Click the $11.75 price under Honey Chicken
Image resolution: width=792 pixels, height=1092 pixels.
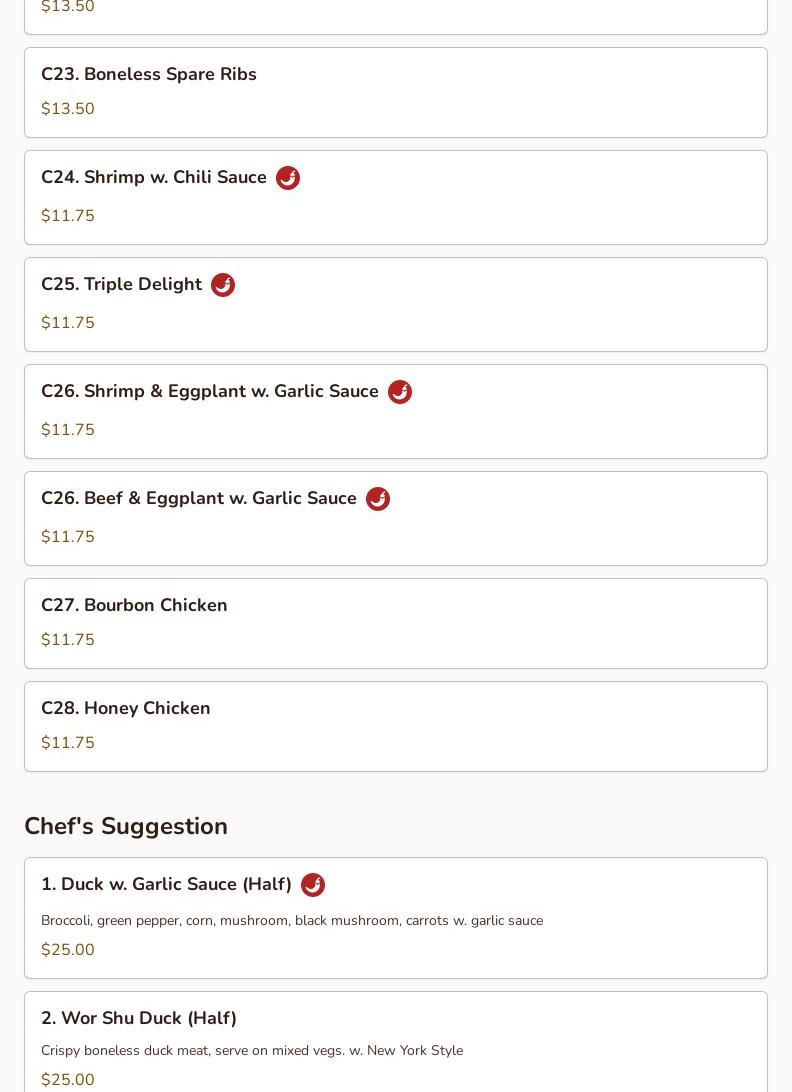click(x=68, y=742)
